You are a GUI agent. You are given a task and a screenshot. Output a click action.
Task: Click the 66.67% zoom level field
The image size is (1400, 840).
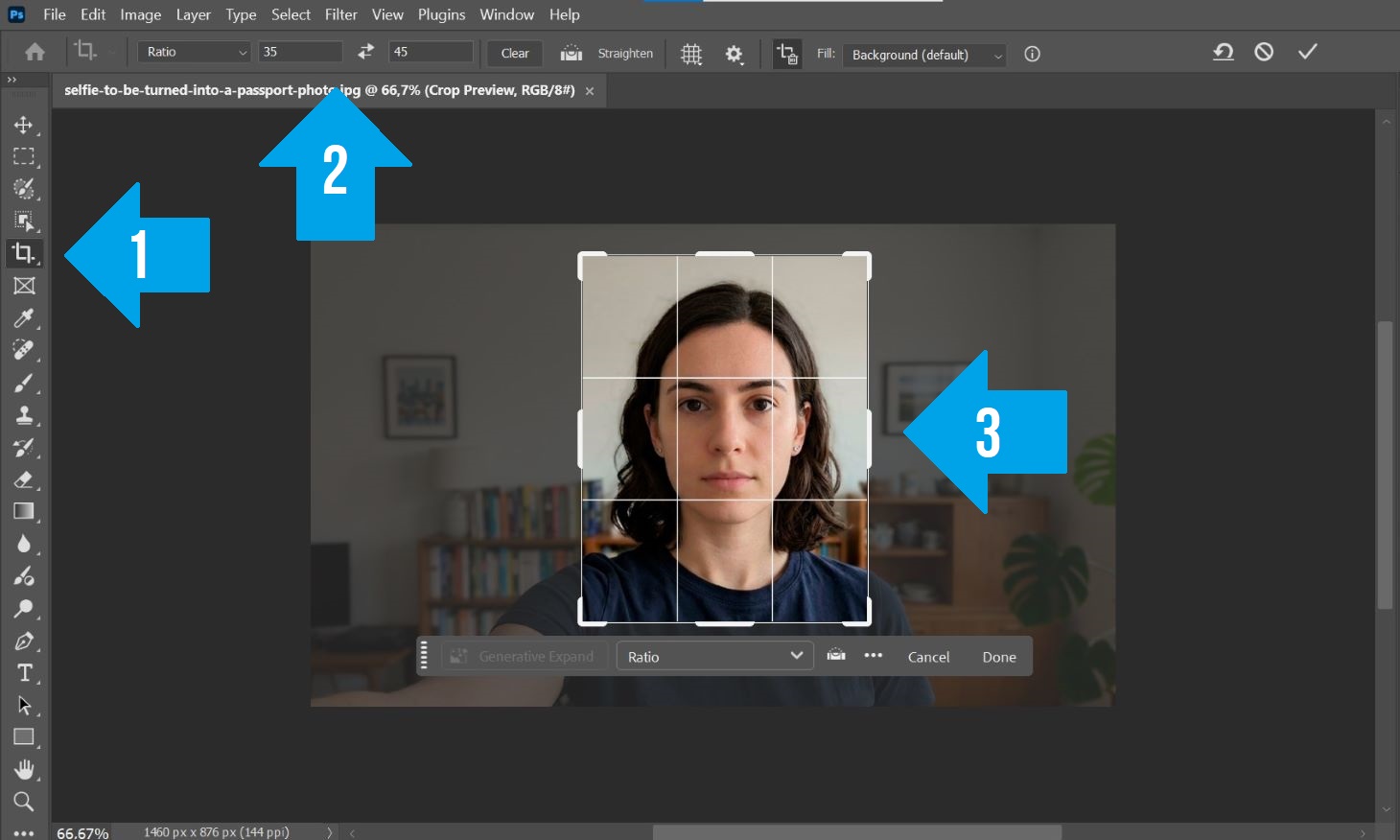tap(82, 831)
